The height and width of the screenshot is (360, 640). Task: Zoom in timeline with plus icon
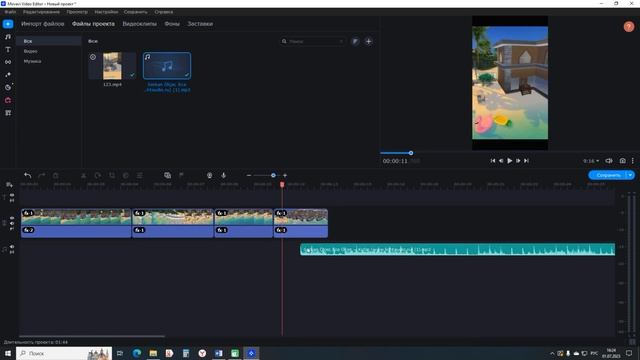[285, 176]
